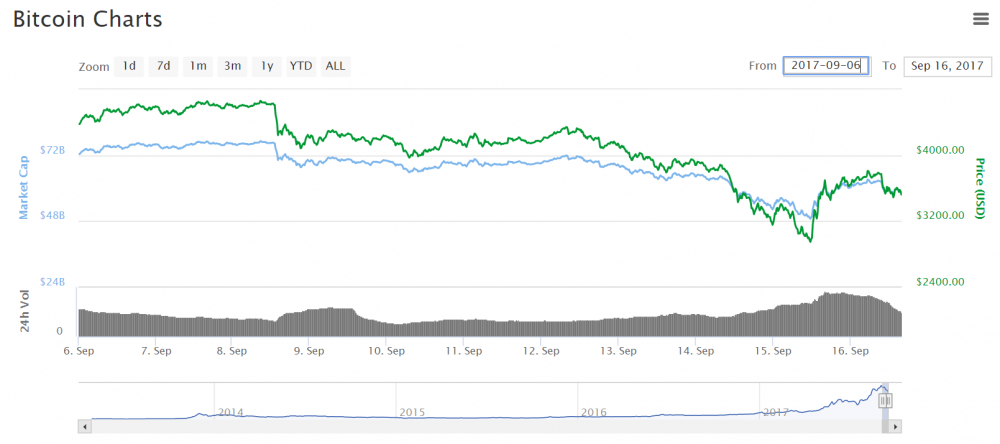The width and height of the screenshot is (1000, 444).
Task: Click the navigator scrollbar track
Action: tap(489, 426)
